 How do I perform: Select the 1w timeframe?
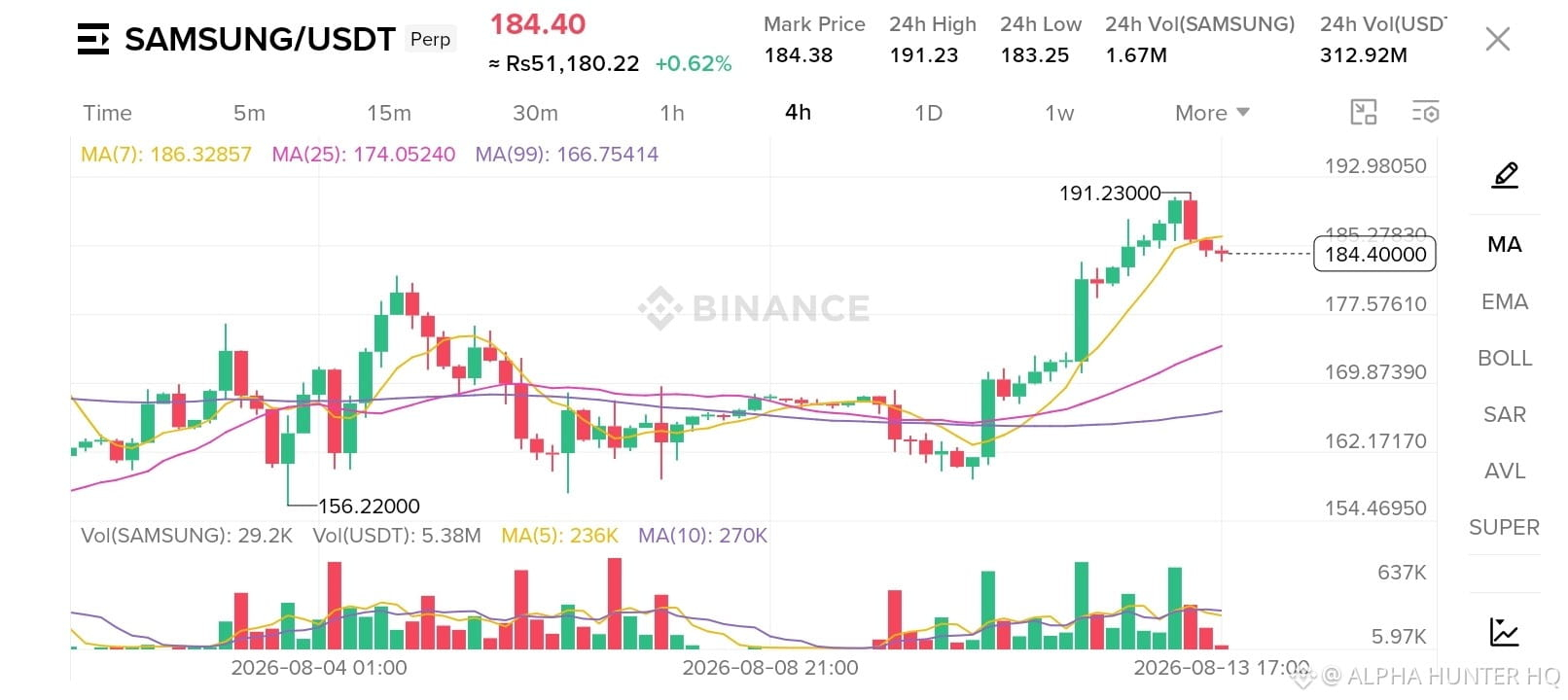pyautogui.click(x=1059, y=113)
